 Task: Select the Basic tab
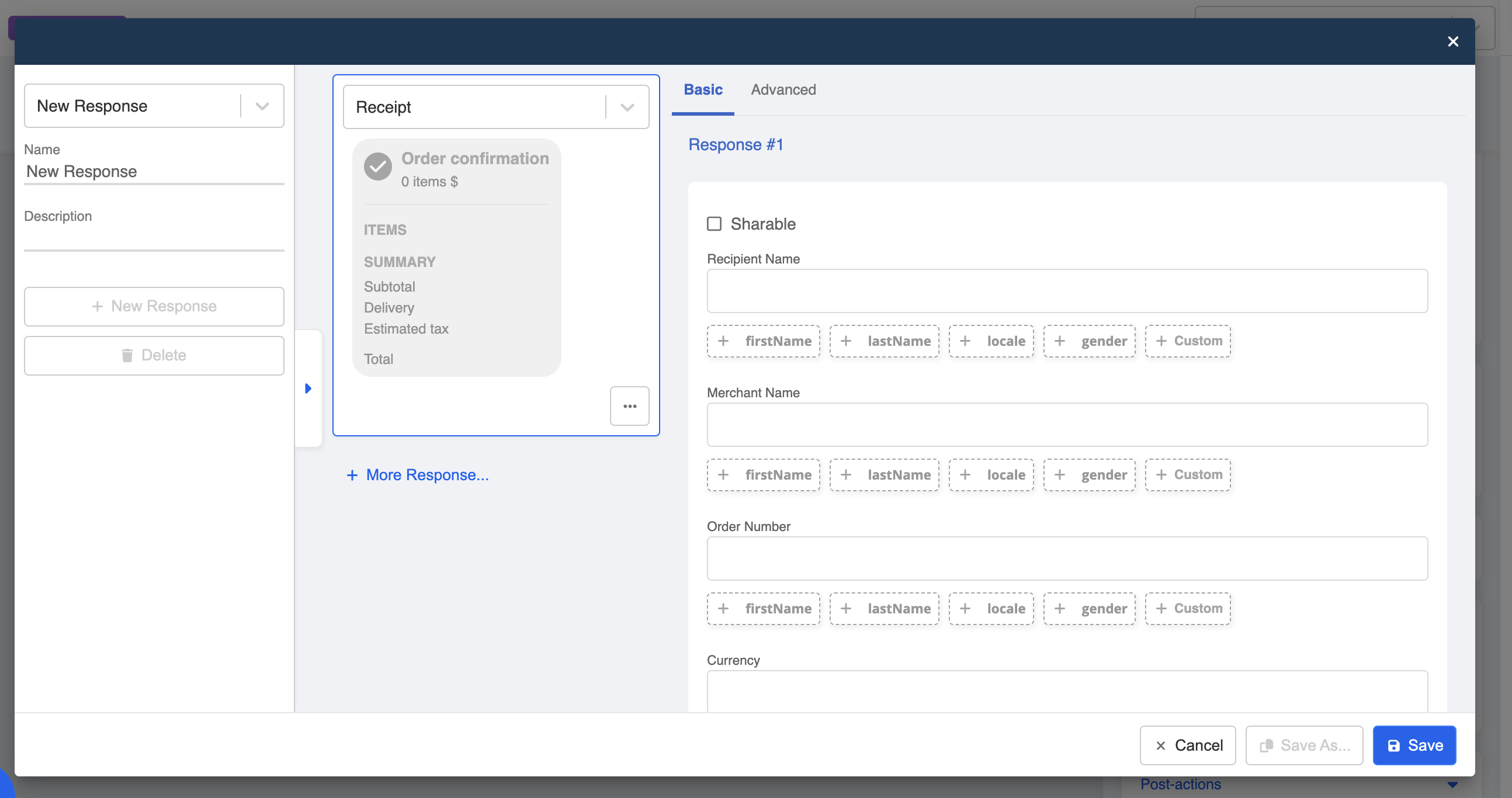coord(703,90)
